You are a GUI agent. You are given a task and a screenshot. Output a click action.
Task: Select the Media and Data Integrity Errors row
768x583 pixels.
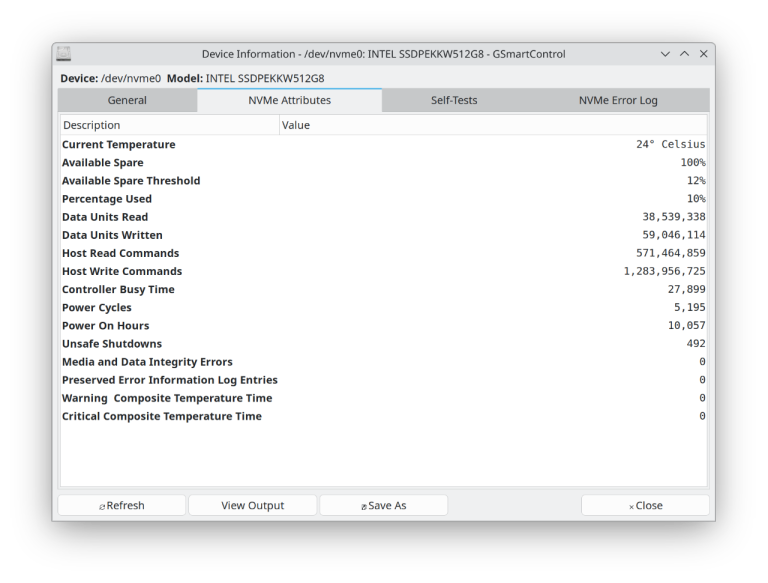(384, 362)
